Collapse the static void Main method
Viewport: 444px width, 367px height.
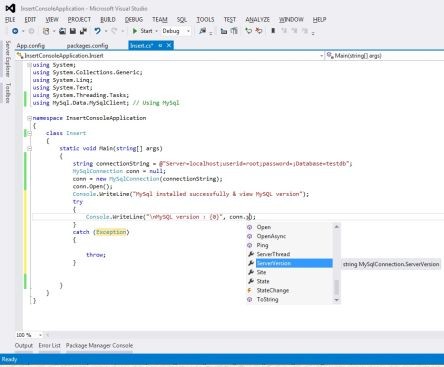tap(29, 148)
